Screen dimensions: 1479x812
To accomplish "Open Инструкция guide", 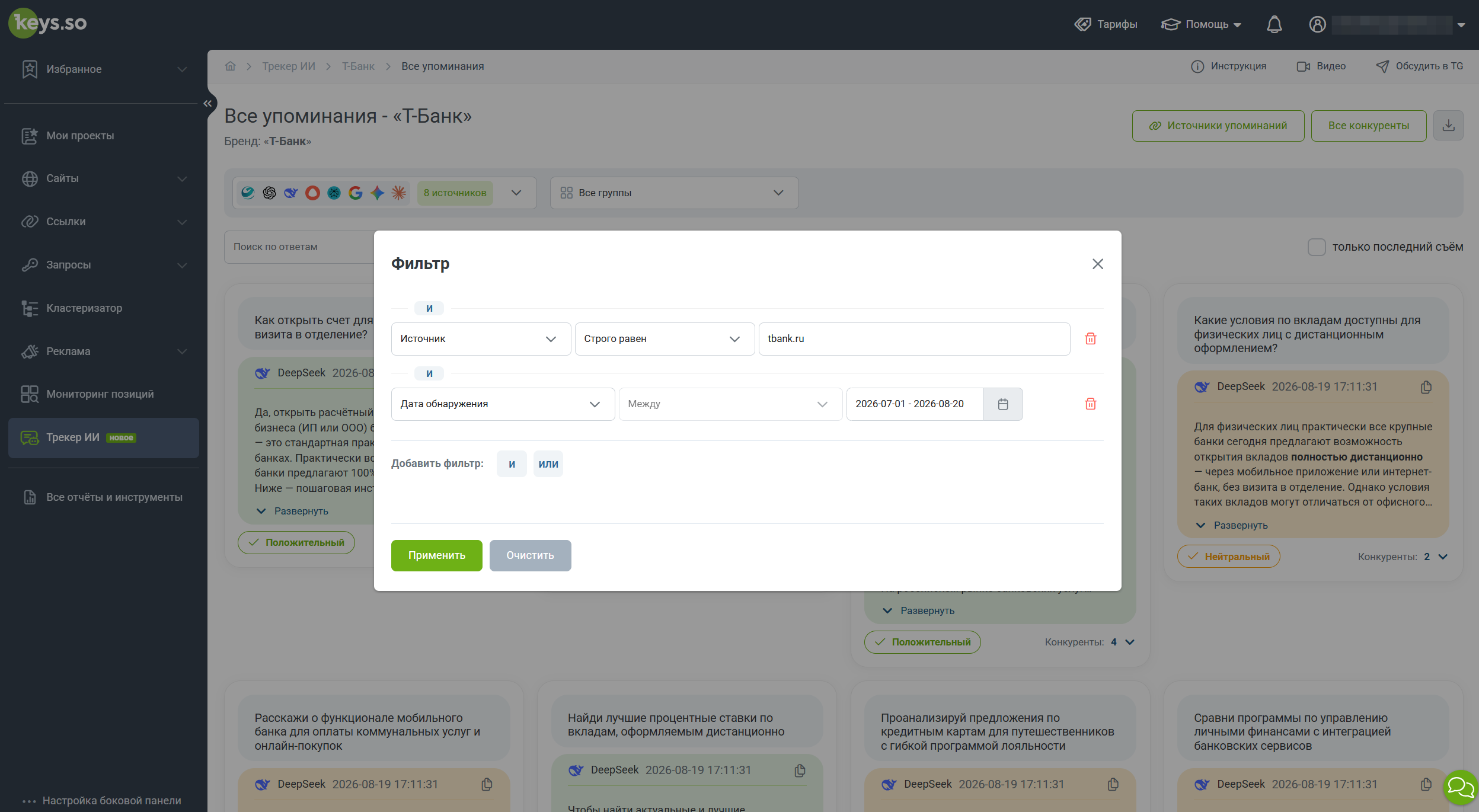I will click(1228, 66).
